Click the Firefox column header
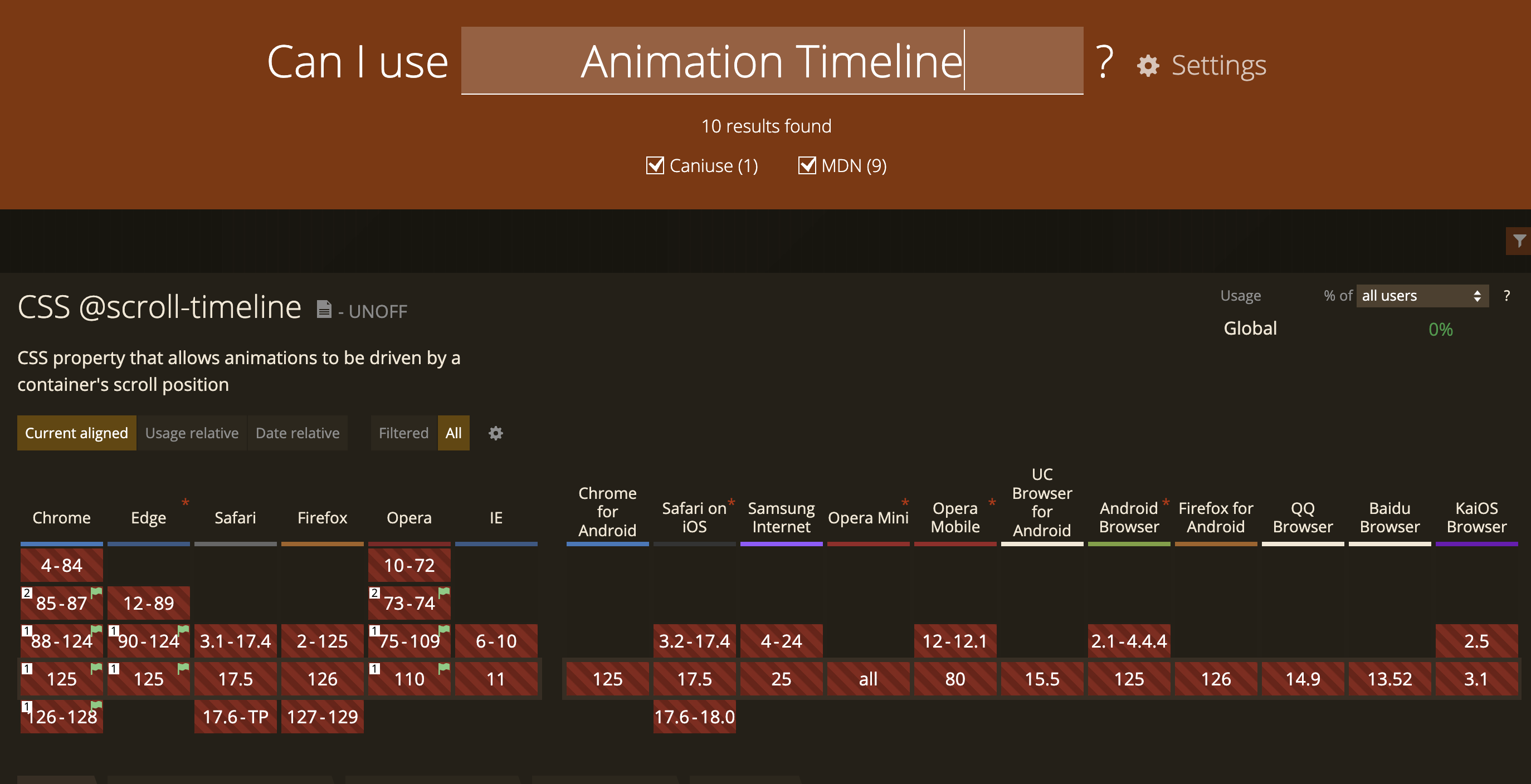 [x=322, y=518]
